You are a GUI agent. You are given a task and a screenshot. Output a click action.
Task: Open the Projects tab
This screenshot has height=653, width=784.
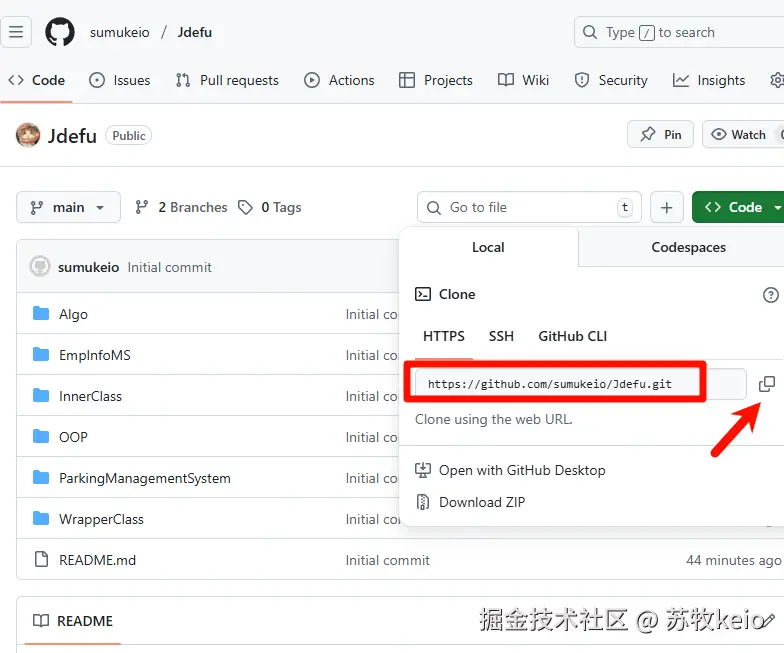pyautogui.click(x=436, y=80)
